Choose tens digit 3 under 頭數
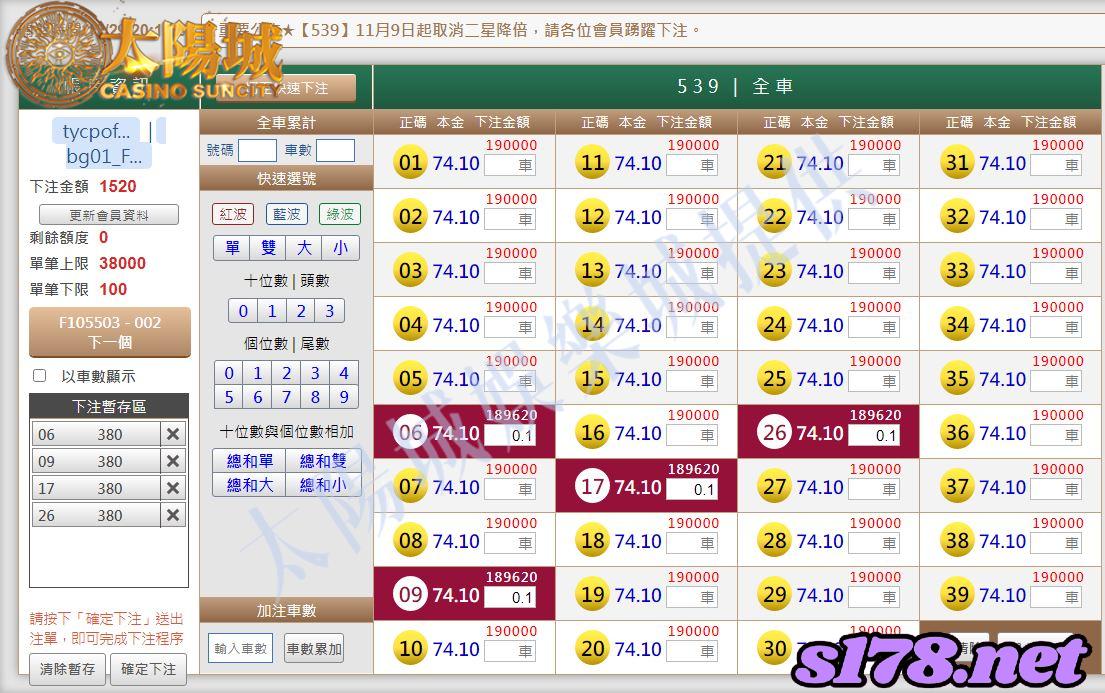Image resolution: width=1105 pixels, height=693 pixels. [329, 311]
